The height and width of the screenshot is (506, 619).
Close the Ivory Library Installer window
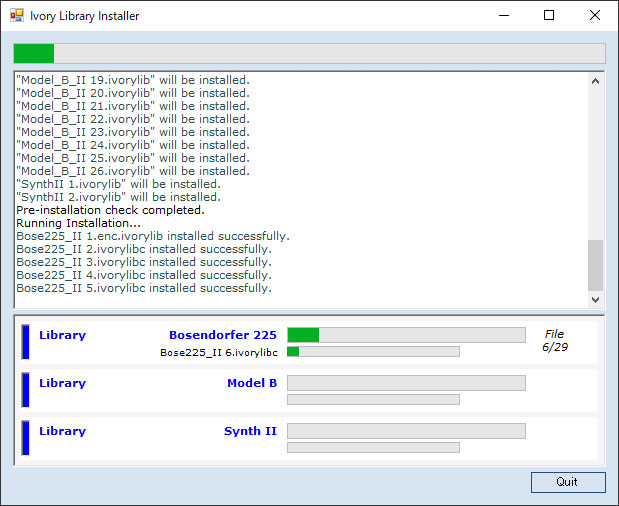(595, 16)
